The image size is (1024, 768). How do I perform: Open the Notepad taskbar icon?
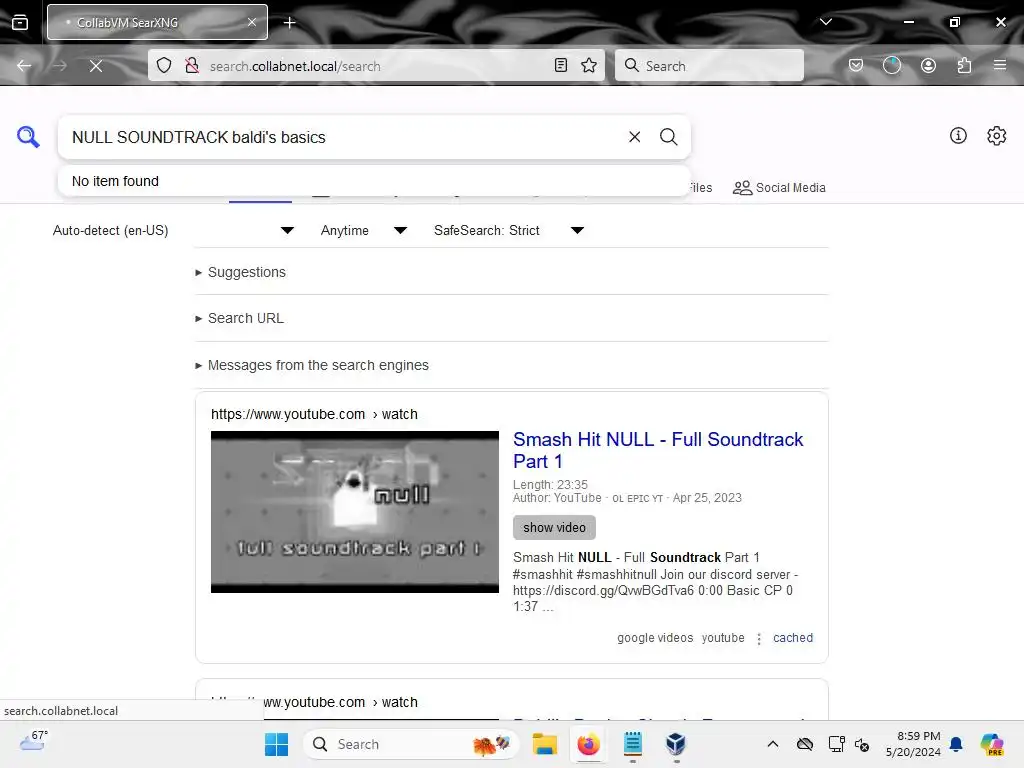(632, 744)
